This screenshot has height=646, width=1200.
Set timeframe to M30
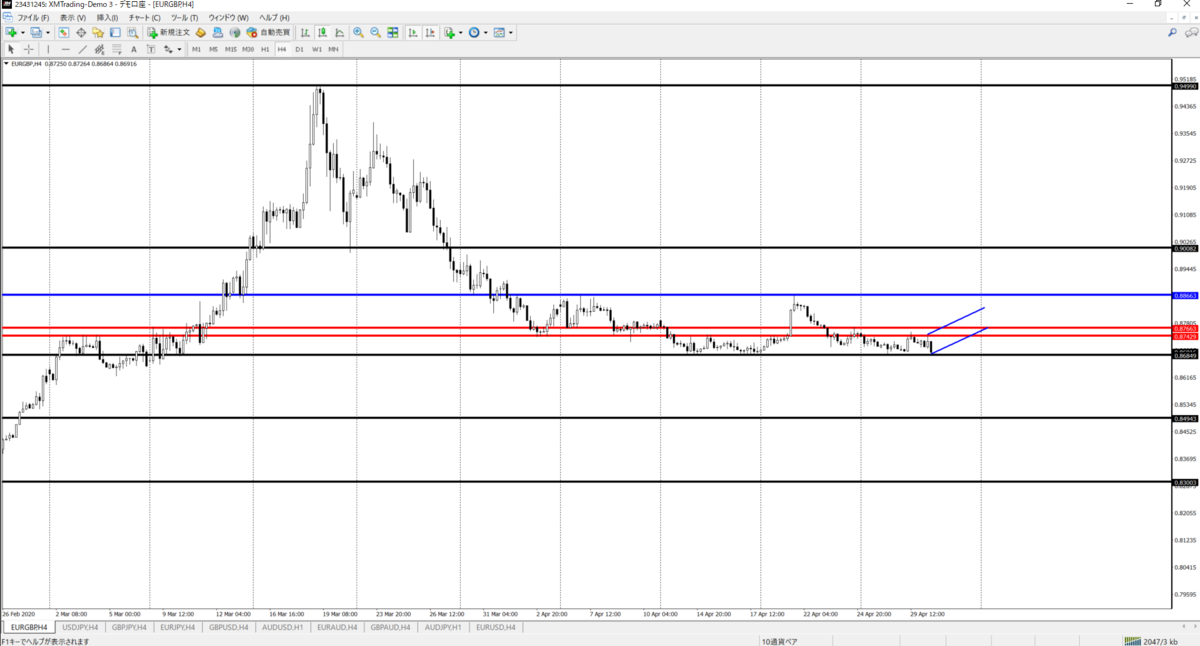click(x=248, y=49)
